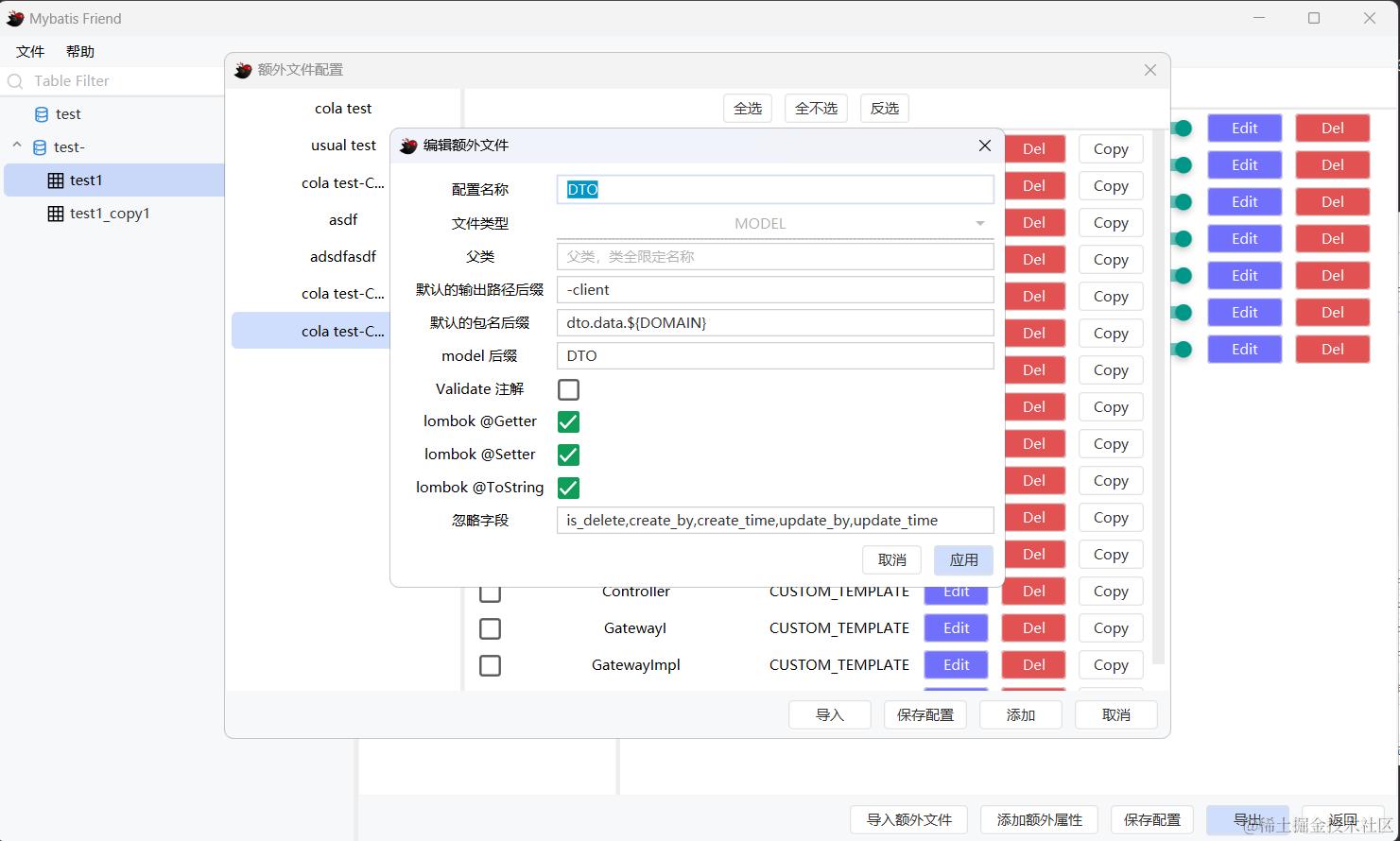Click 取消 at bottom of 额外文件配置 dialog
The height and width of the screenshot is (841, 1400).
tap(1116, 715)
